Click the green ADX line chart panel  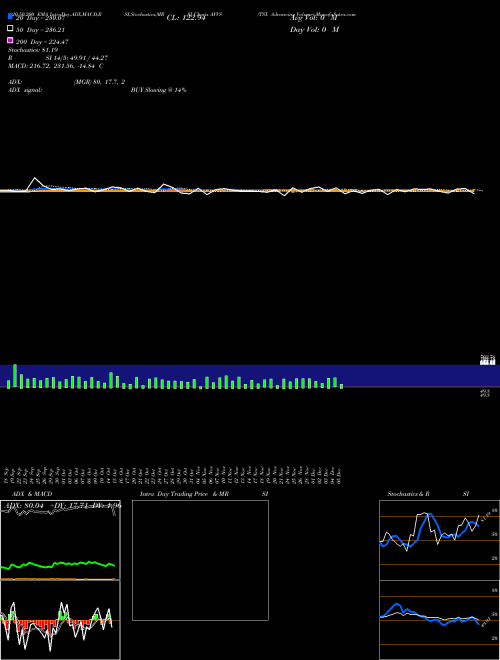point(60,540)
